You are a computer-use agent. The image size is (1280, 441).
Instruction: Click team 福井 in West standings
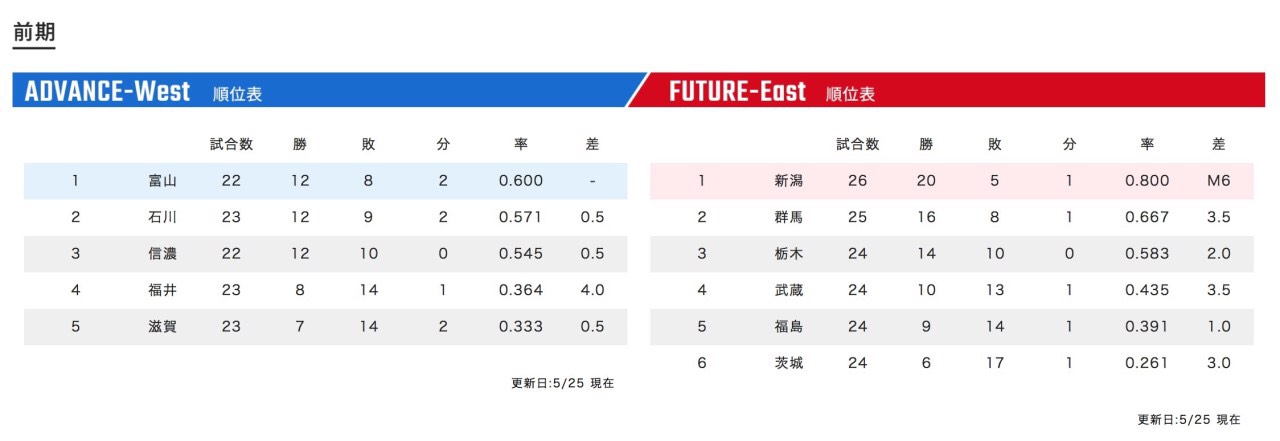click(x=162, y=290)
